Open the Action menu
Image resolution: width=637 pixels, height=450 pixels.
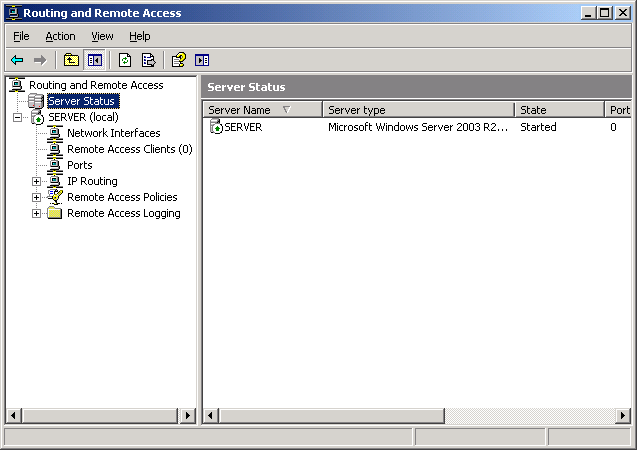[60, 36]
